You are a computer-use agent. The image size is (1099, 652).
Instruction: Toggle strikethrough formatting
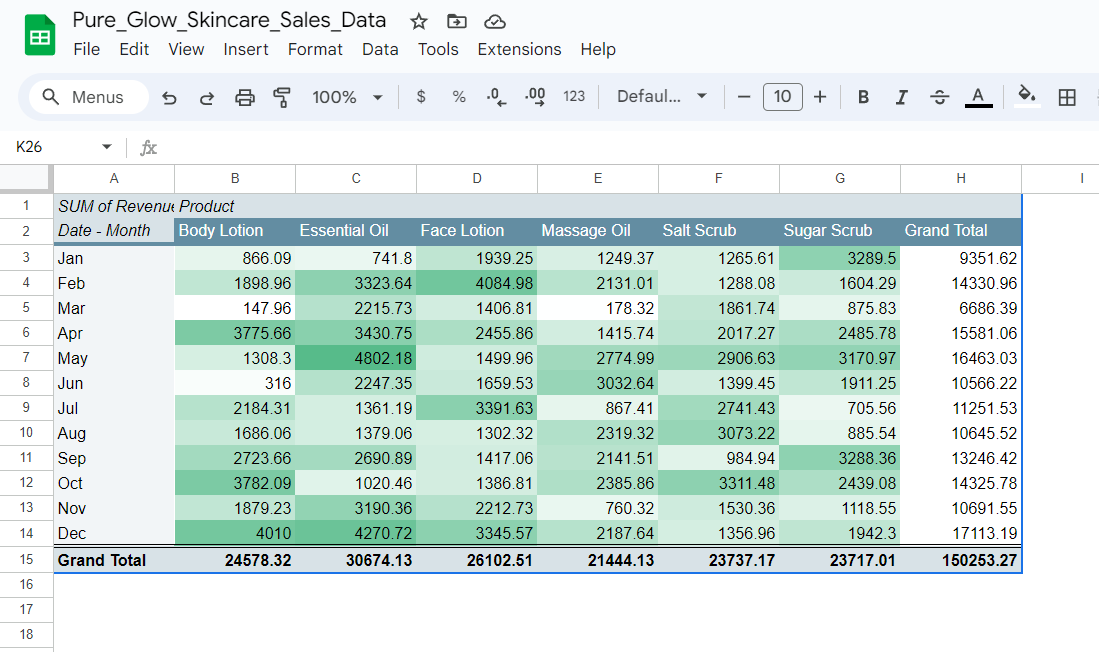[940, 97]
